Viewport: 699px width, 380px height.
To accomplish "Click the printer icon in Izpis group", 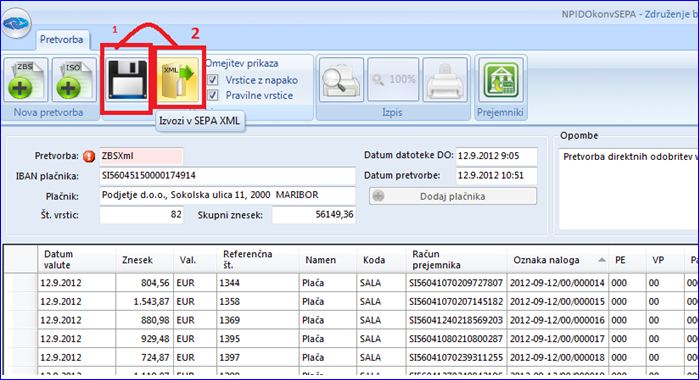I will click(x=445, y=80).
